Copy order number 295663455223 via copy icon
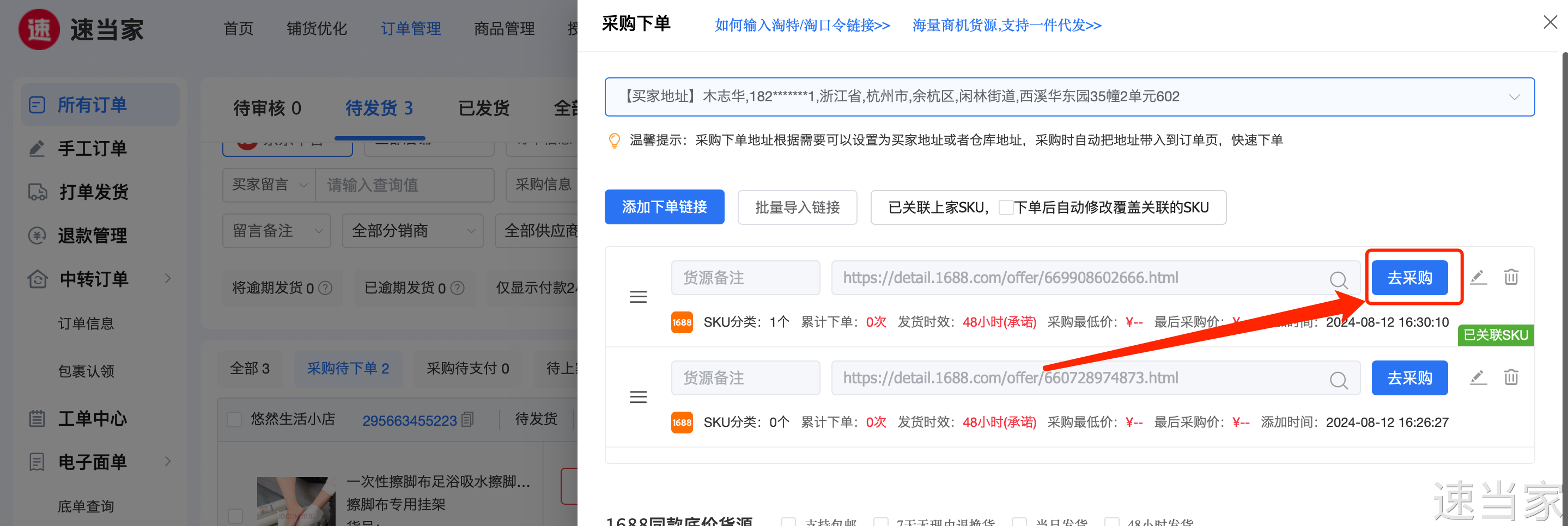The width and height of the screenshot is (1568, 526). pos(467,420)
